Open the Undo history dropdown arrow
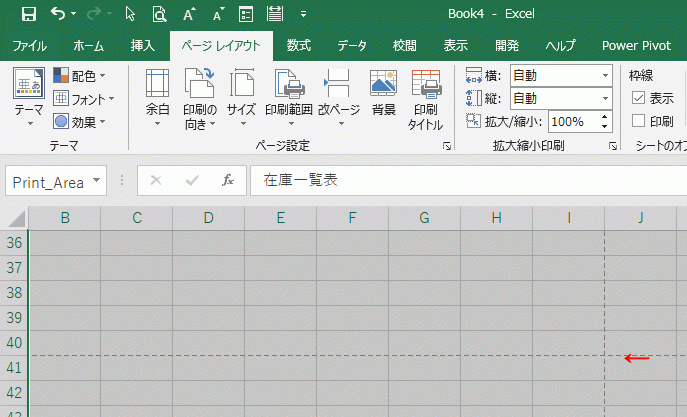This screenshot has width=687, height=417. click(x=74, y=14)
